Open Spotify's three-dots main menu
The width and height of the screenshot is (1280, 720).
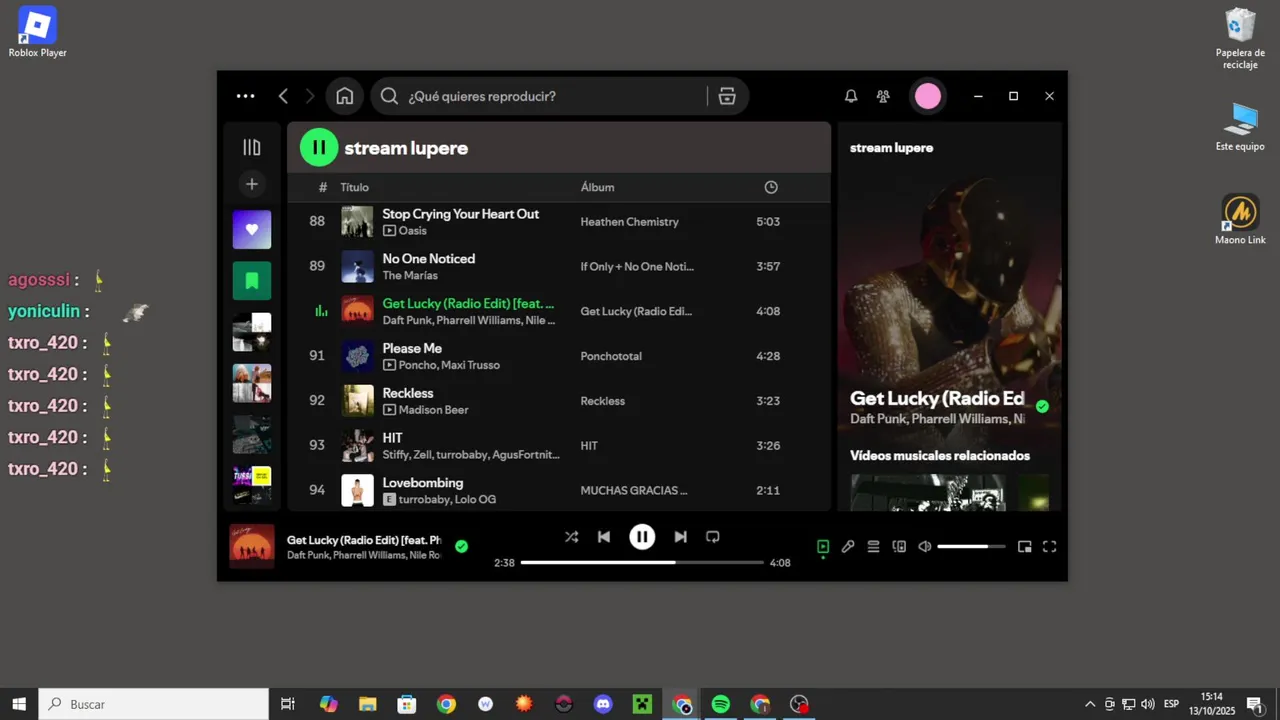[245, 96]
